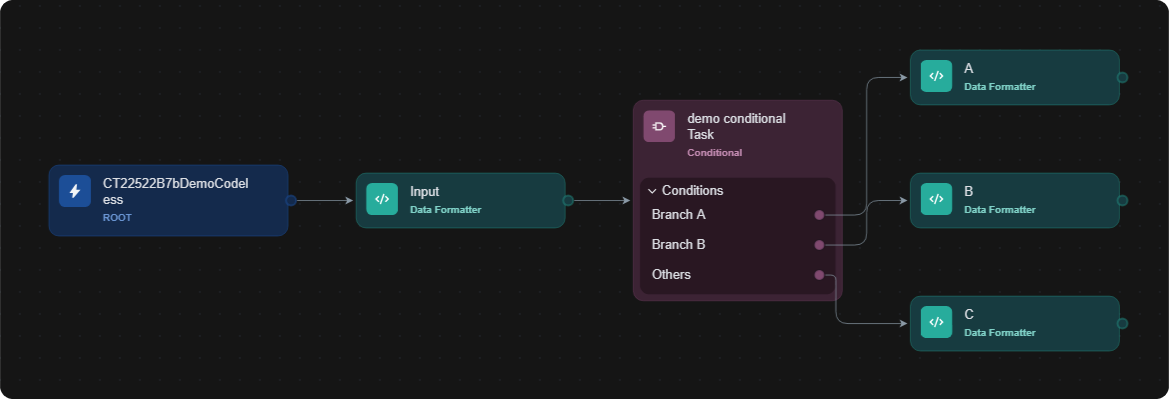Screen dimensions: 1169x399
Task: Select the B node title
Action: (x=968, y=192)
